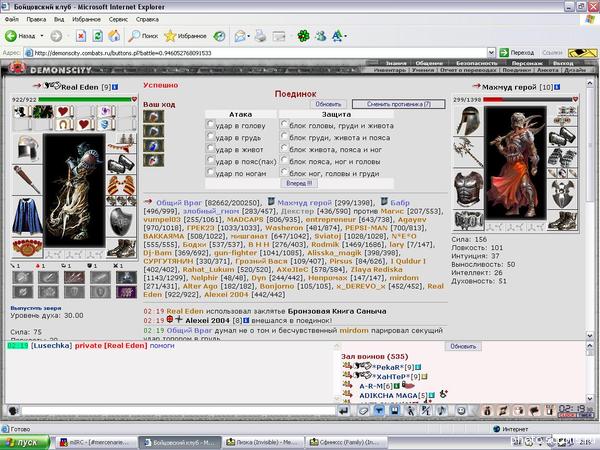The width and height of the screenshot is (600, 450).
Task: Click the green ICQ flower toolbar icon
Action: [303, 36]
